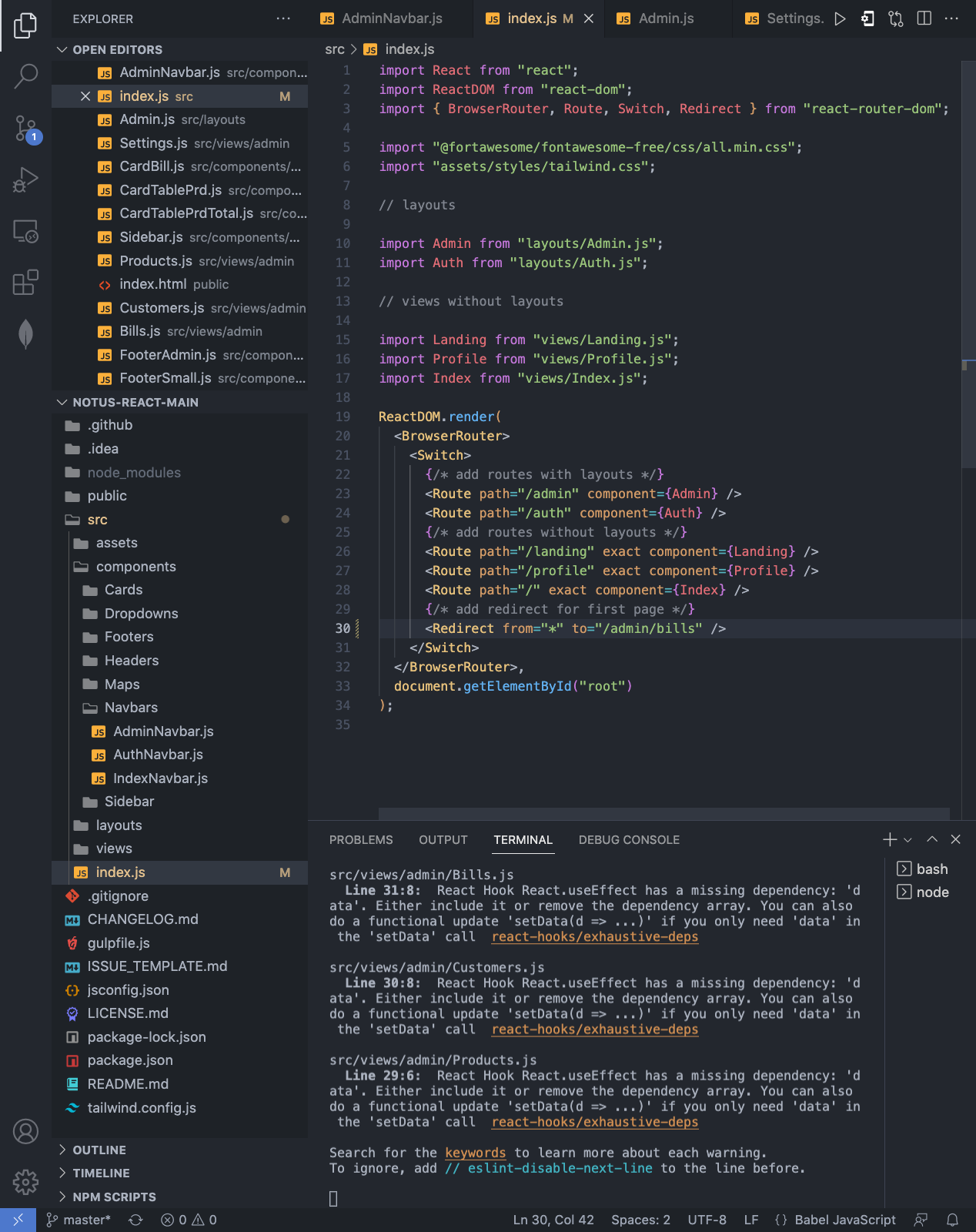Image resolution: width=976 pixels, height=1232 pixels.
Task: Open gulpfile.js in file tree
Action: click(x=179, y=943)
